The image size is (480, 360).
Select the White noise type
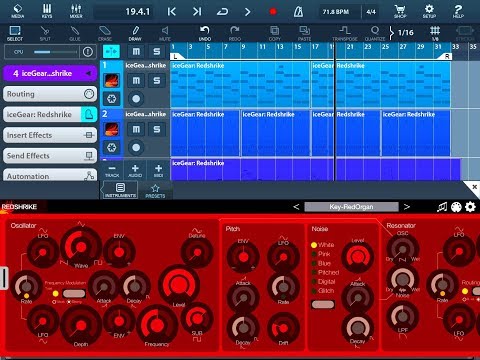(x=322, y=245)
